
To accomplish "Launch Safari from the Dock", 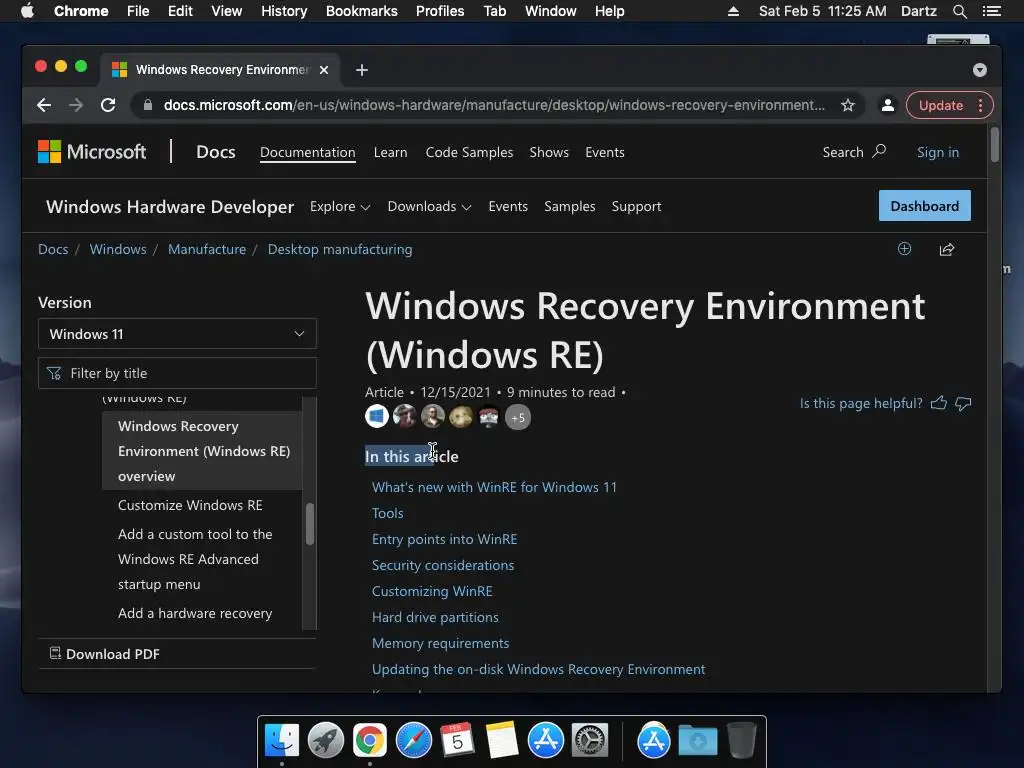I will pos(414,741).
